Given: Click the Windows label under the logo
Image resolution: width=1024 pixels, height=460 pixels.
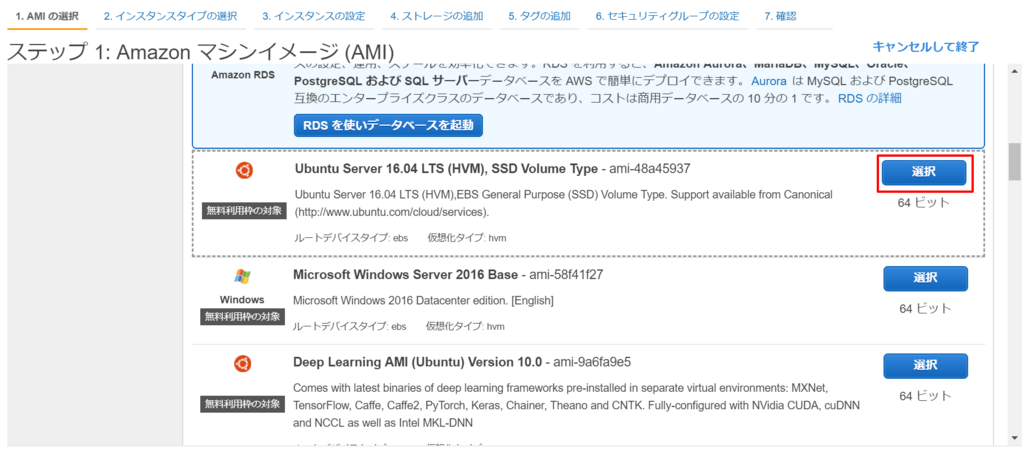Looking at the screenshot, I should [x=242, y=300].
